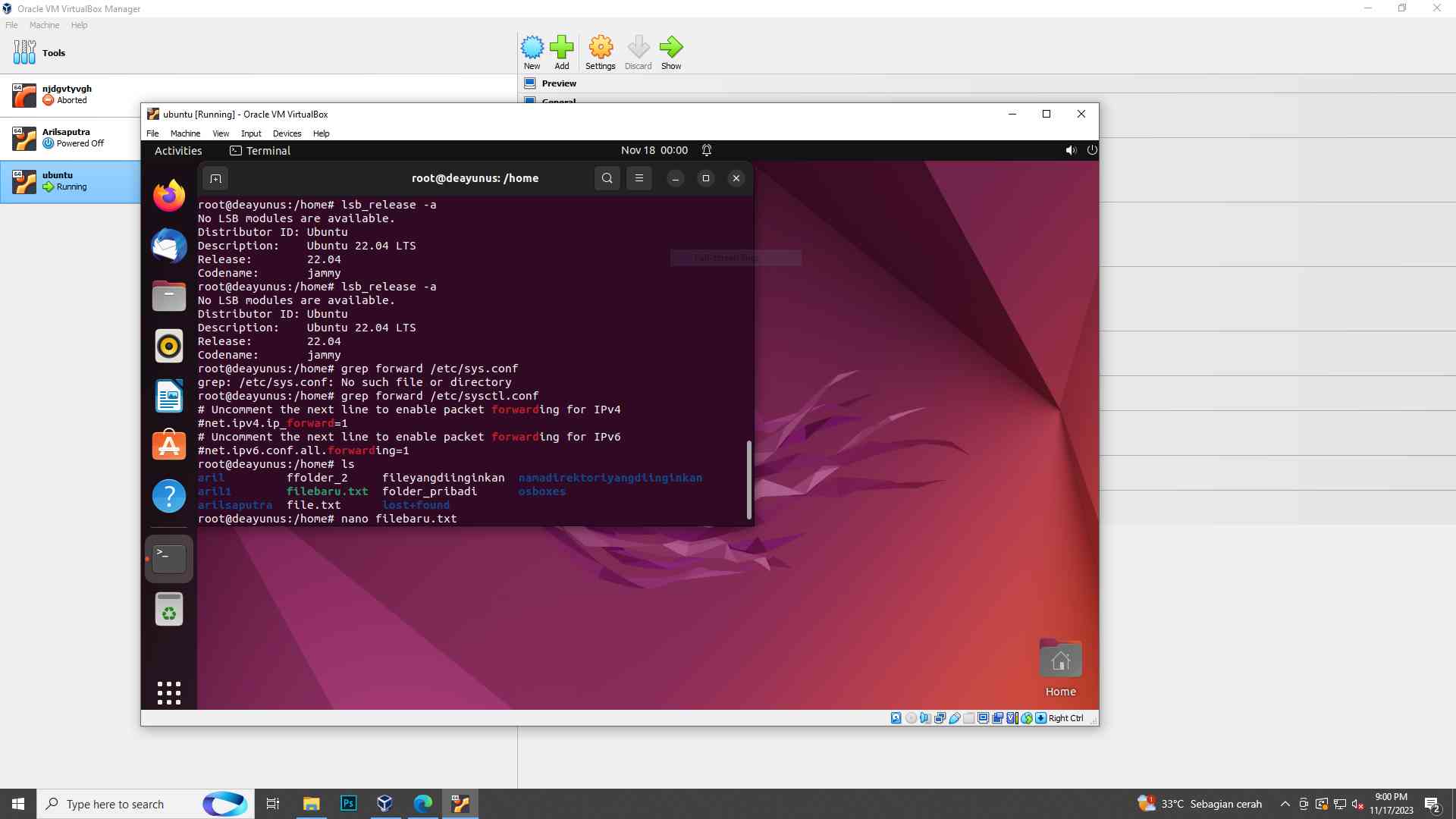Open Ubuntu Software store icon

[x=169, y=445]
